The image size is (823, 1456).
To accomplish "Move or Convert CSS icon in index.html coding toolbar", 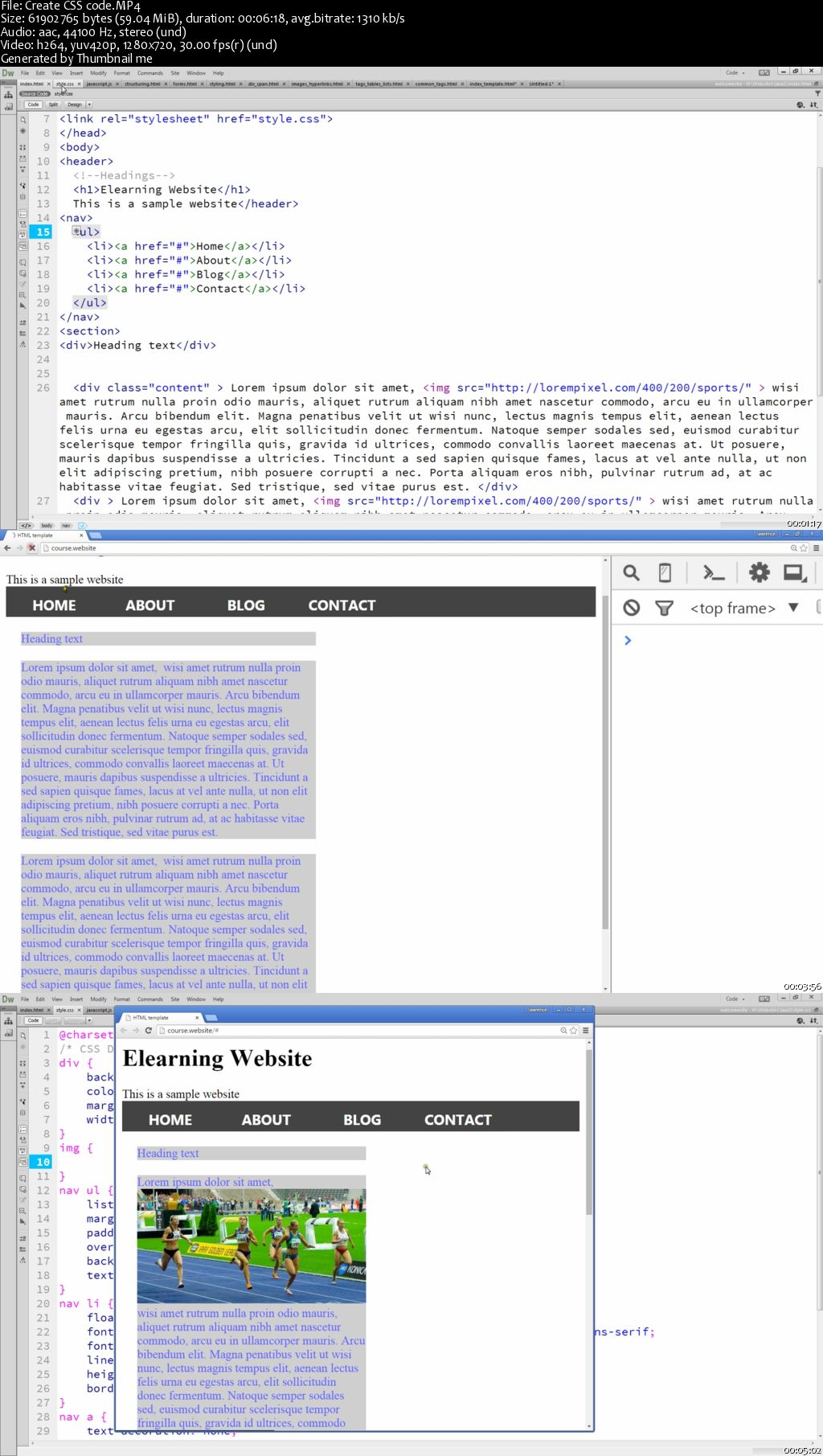I will point(23,306).
